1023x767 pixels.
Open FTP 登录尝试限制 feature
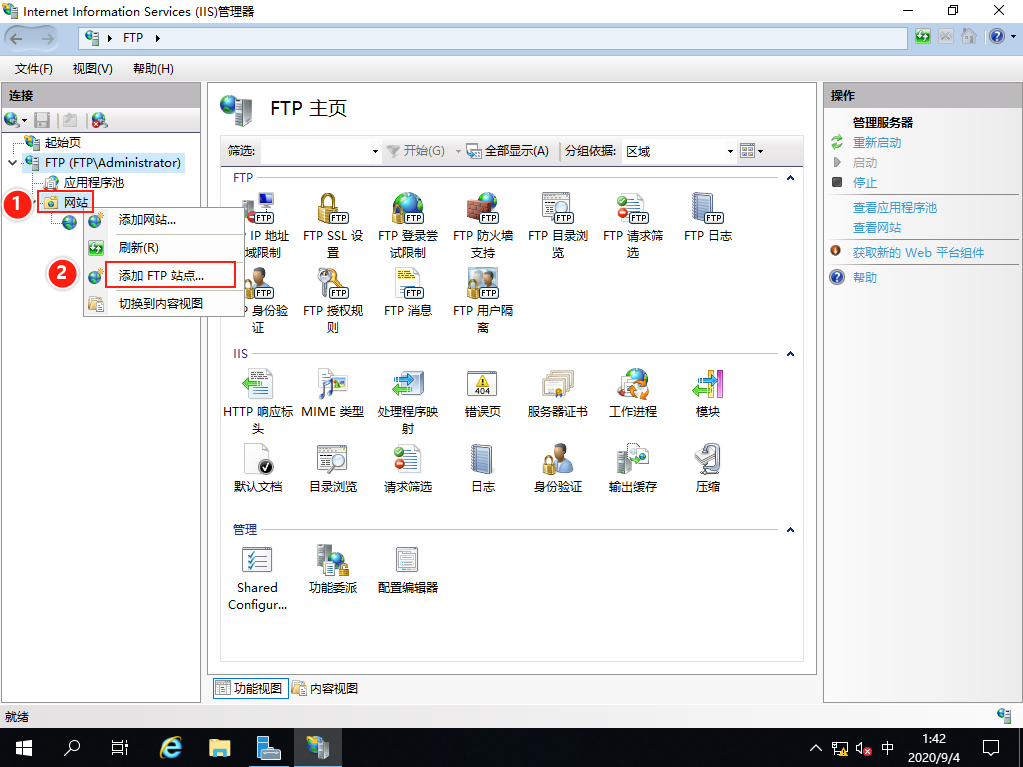point(408,225)
